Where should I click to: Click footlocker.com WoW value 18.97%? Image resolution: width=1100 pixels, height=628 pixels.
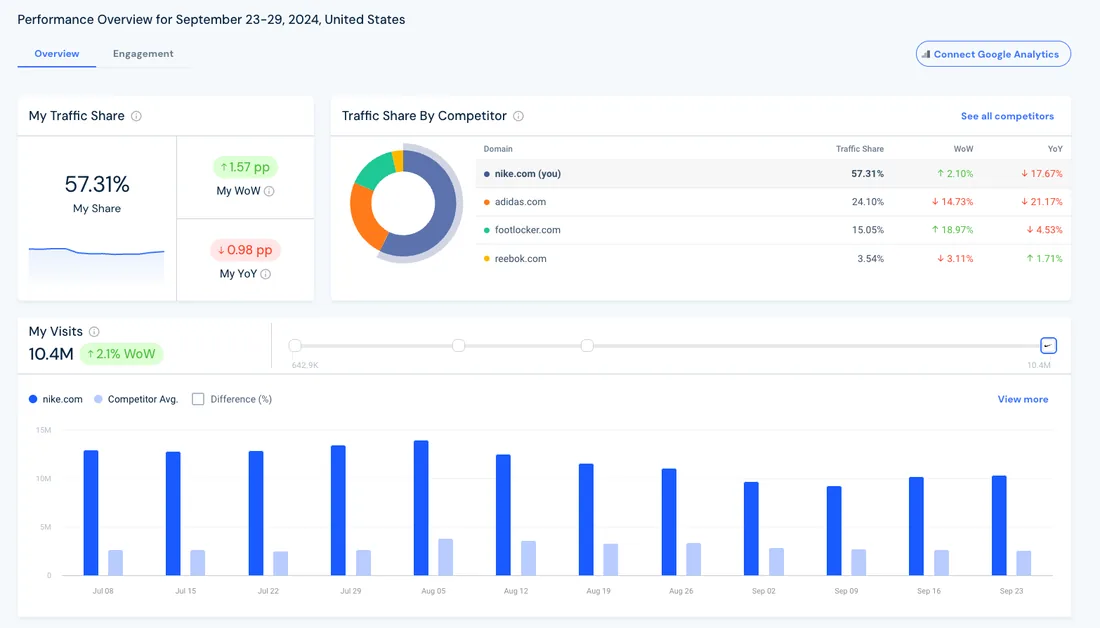click(x=952, y=230)
